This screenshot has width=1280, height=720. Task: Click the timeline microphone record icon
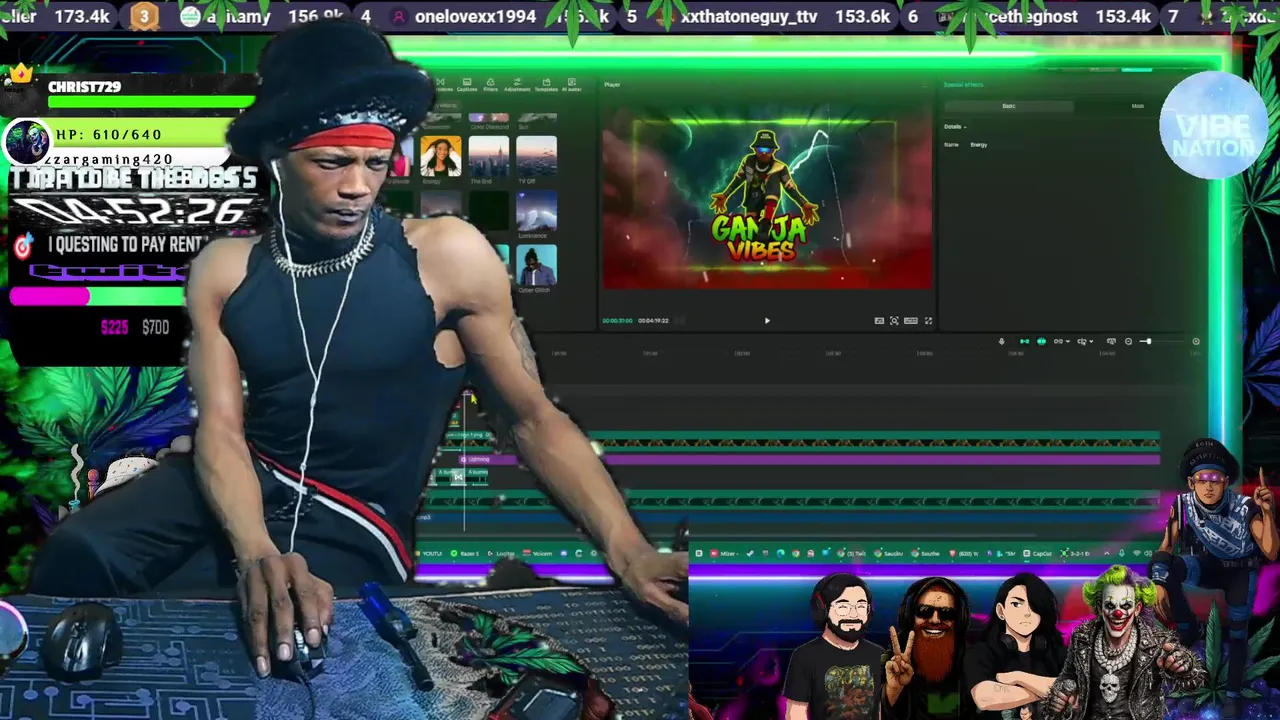point(1001,341)
